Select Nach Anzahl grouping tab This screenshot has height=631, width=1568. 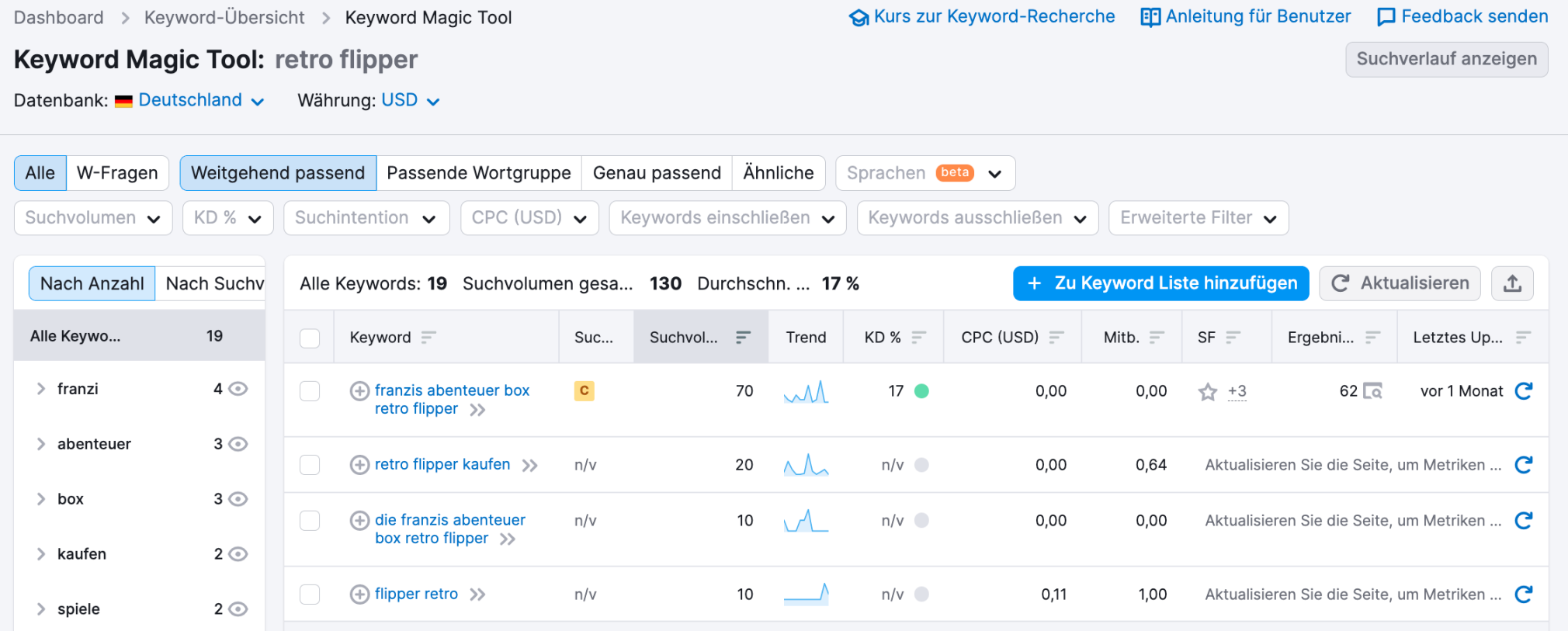[92, 283]
